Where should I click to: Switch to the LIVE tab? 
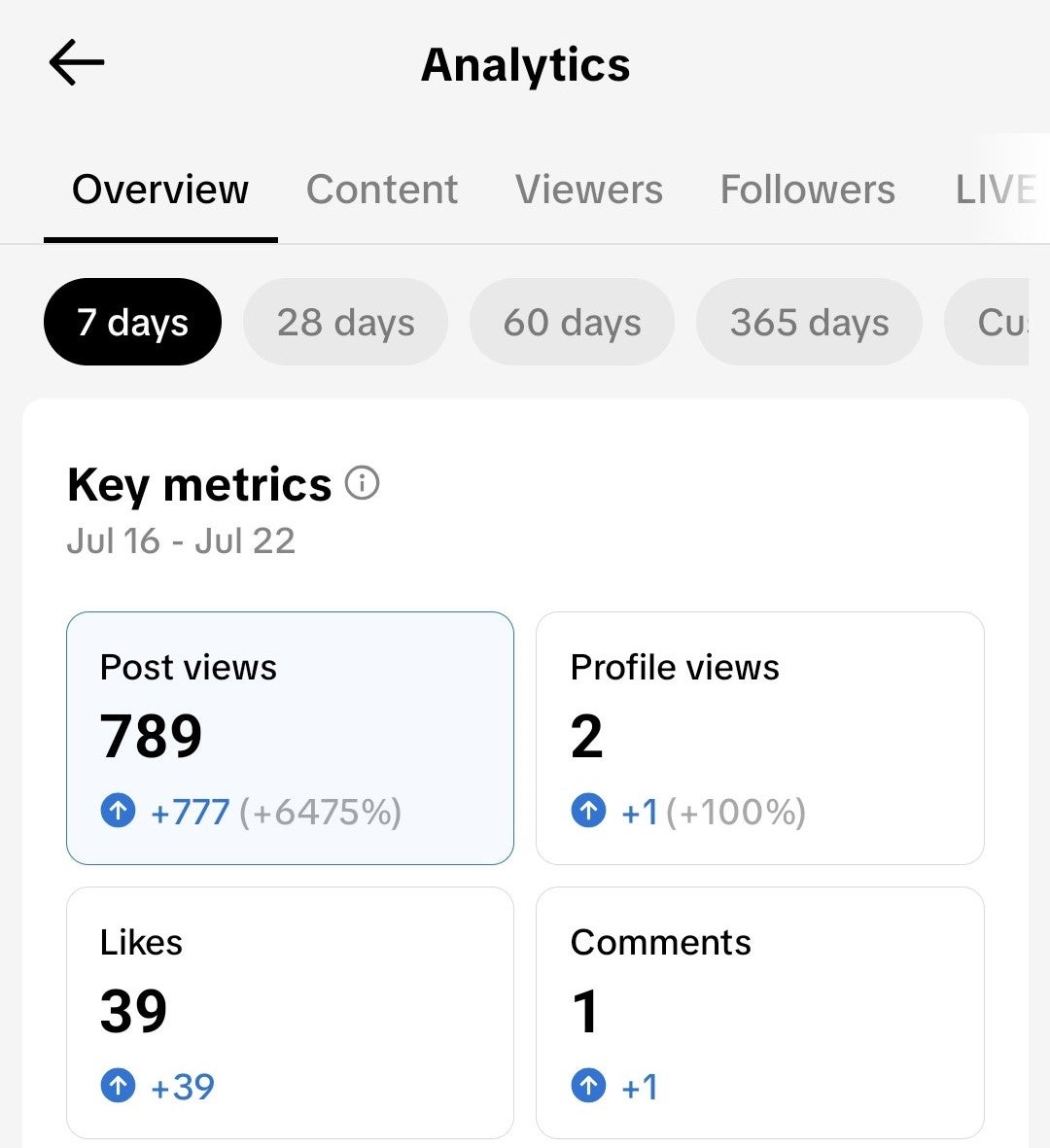(995, 190)
